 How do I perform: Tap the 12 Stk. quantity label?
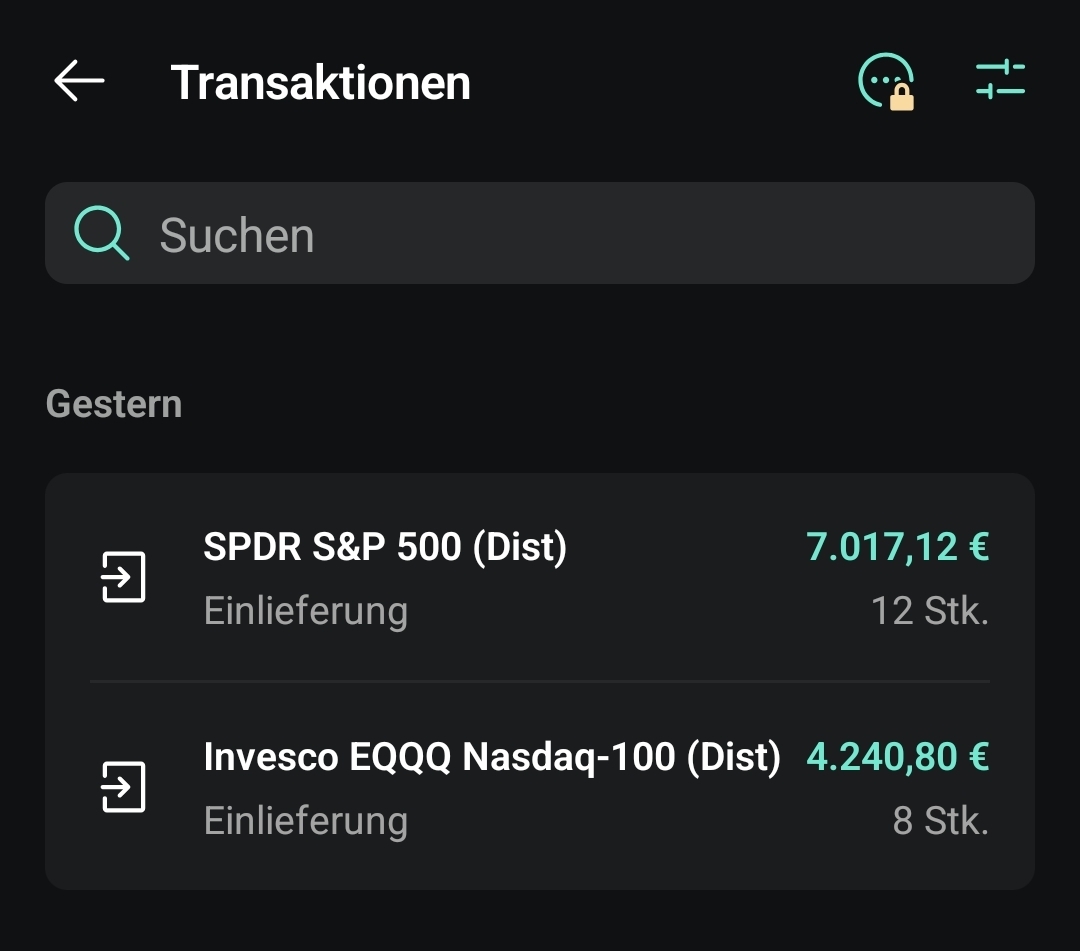(x=929, y=610)
